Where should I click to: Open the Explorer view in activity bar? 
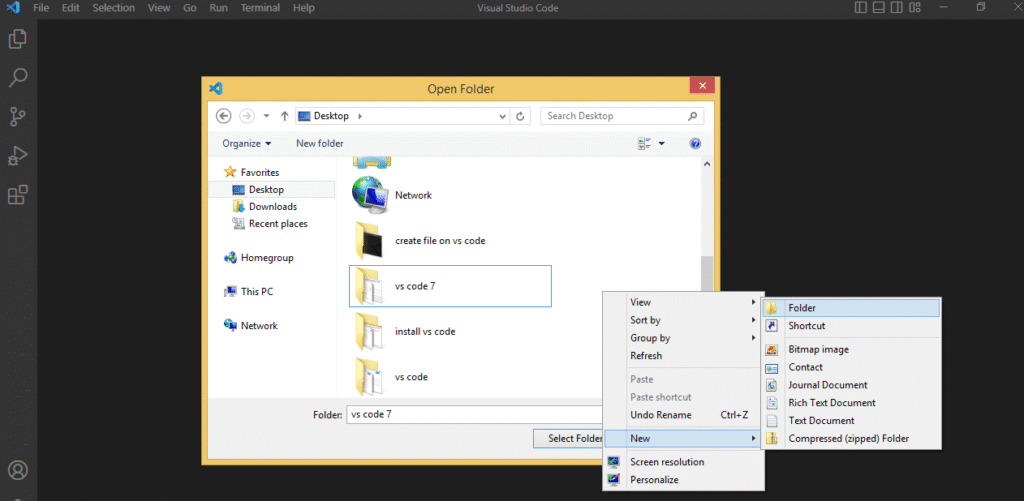pos(18,39)
